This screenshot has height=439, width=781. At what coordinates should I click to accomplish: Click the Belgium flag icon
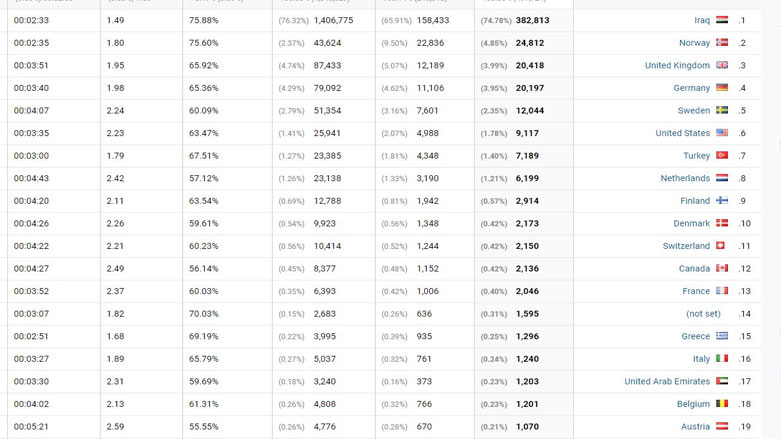(722, 404)
